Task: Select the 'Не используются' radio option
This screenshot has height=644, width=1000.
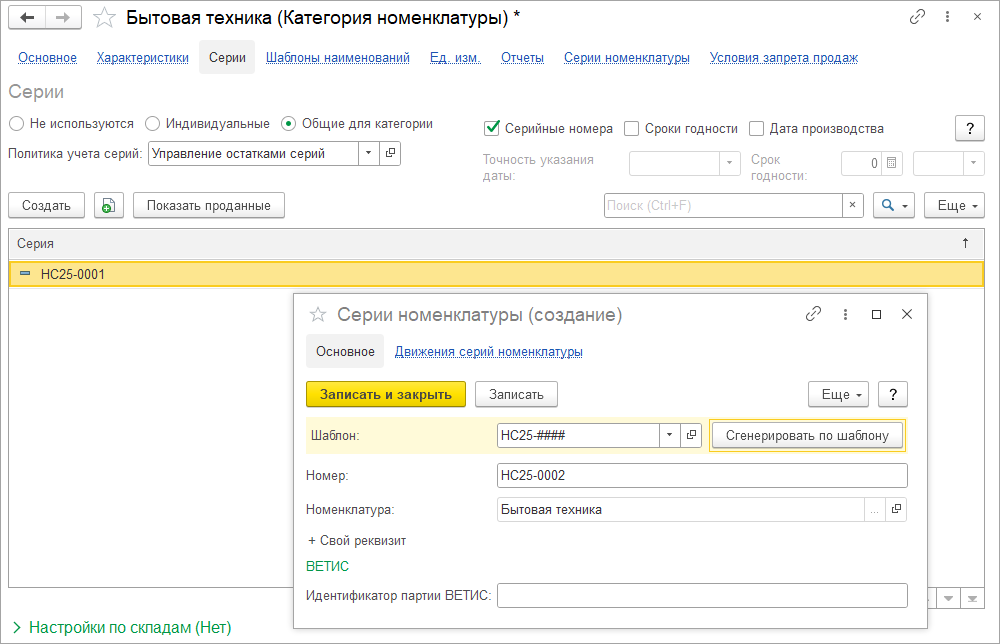Action: point(16,124)
